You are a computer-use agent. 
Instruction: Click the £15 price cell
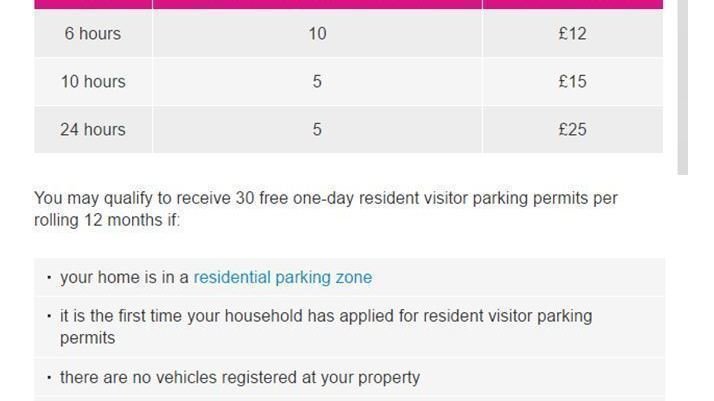[x=572, y=81]
